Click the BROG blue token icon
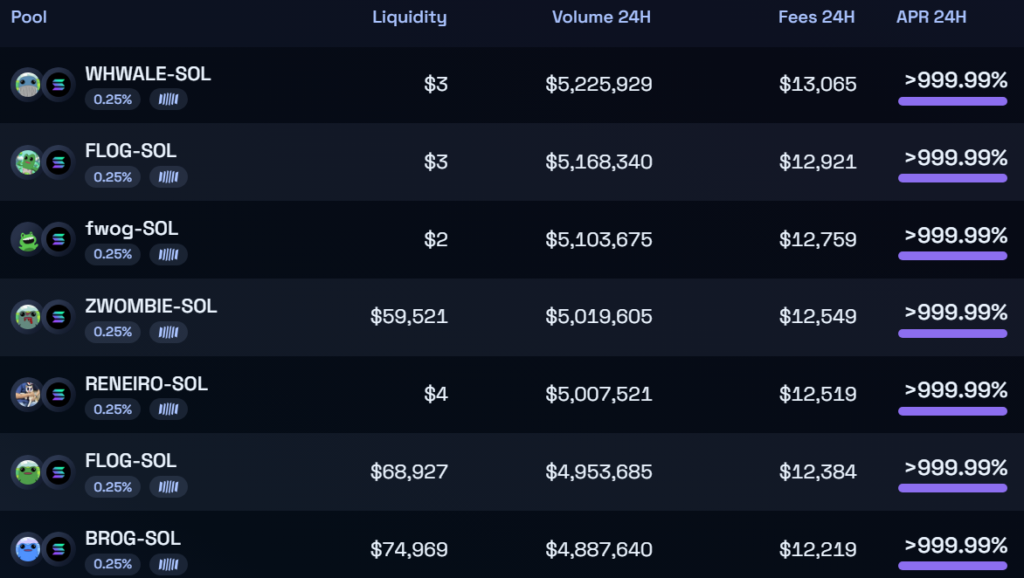This screenshot has width=1024, height=578. click(27, 549)
